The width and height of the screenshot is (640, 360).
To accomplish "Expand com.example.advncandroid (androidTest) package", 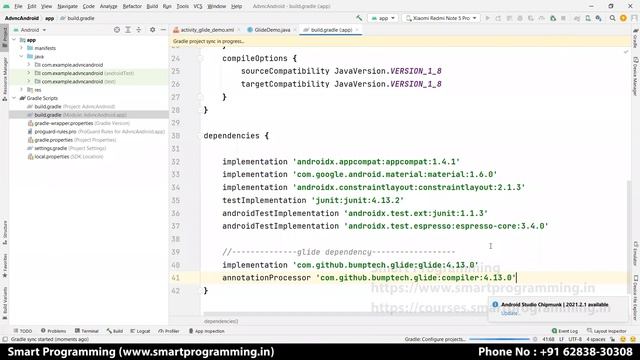I will pos(29,73).
